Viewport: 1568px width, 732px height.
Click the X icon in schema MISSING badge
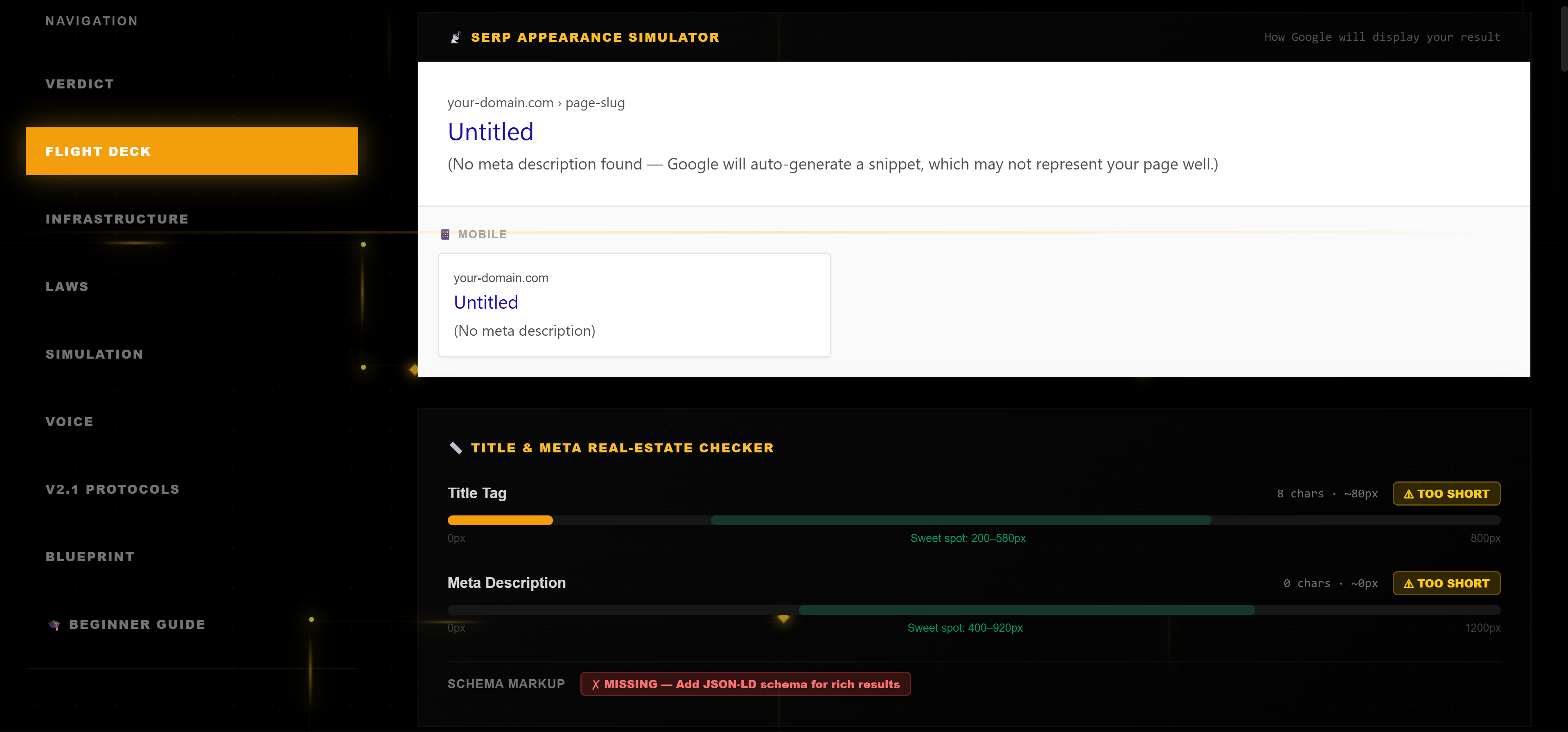[x=595, y=685]
